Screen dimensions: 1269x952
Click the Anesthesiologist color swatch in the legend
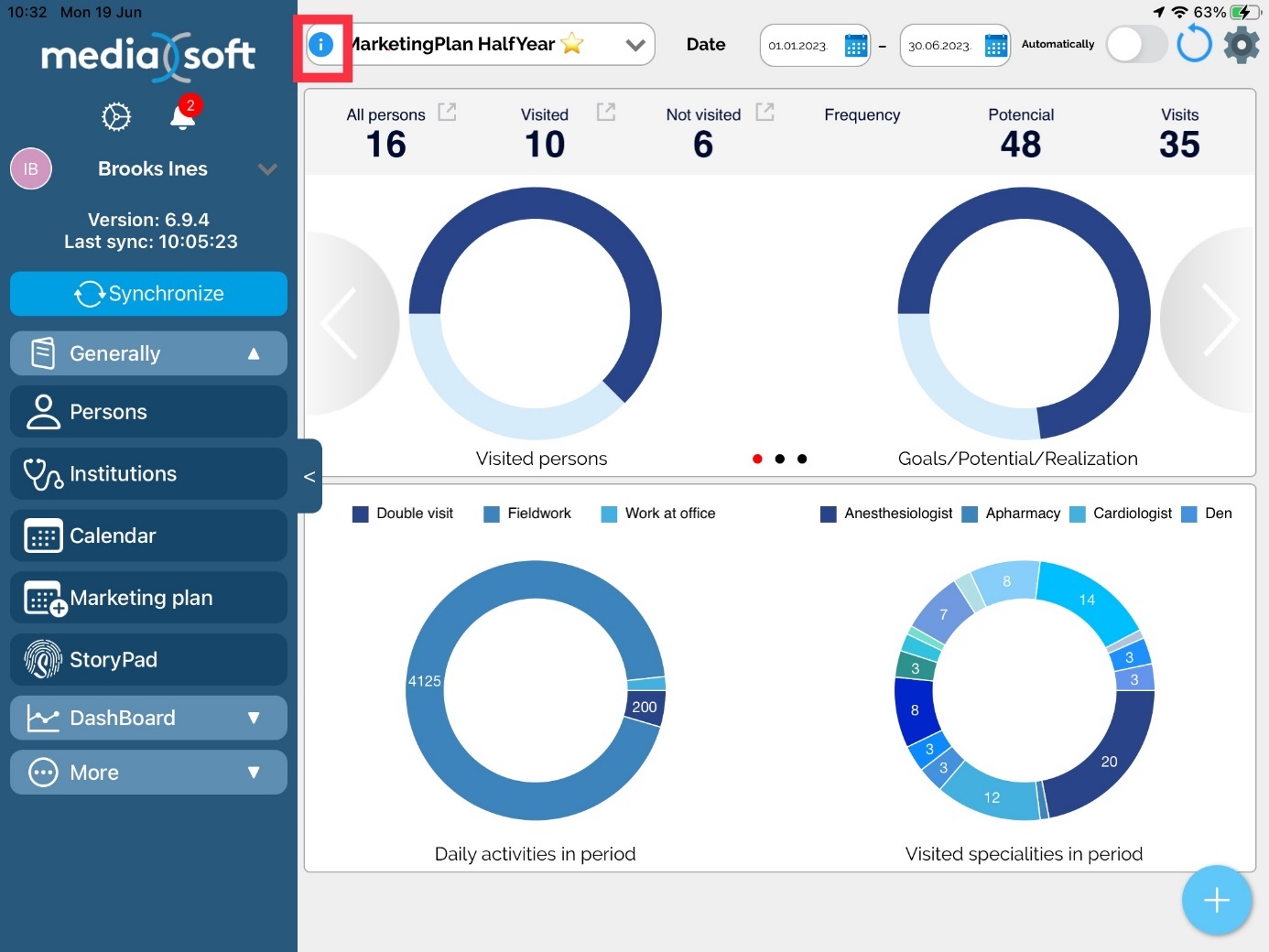click(829, 514)
